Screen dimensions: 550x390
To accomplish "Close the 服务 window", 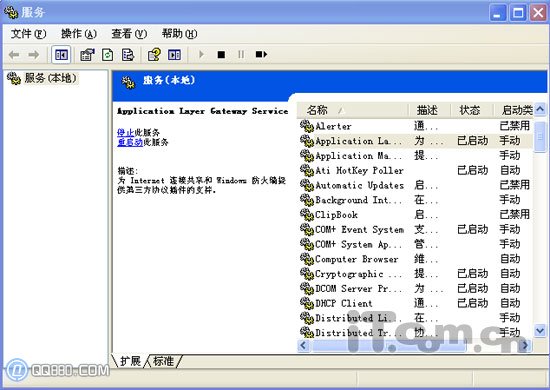I will (538, 13).
